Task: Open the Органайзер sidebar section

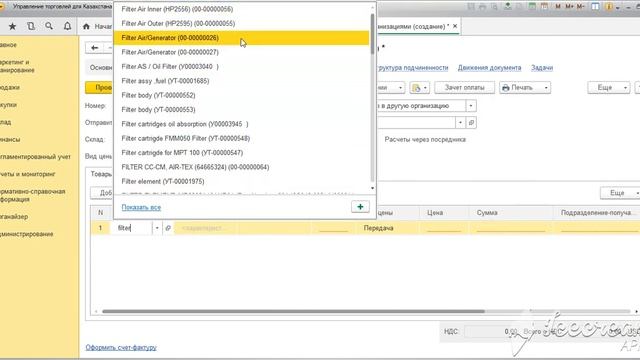Action: click(x=13, y=216)
